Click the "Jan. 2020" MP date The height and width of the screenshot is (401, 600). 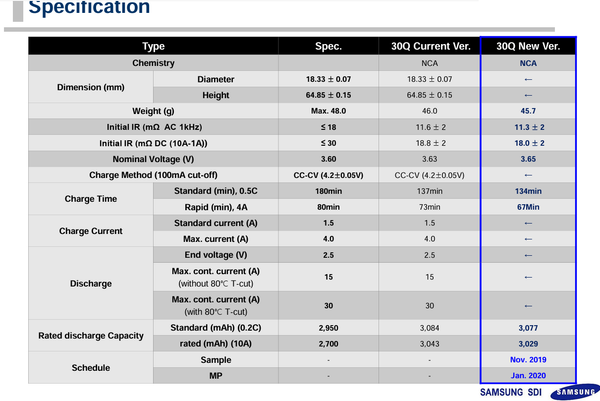click(x=528, y=376)
